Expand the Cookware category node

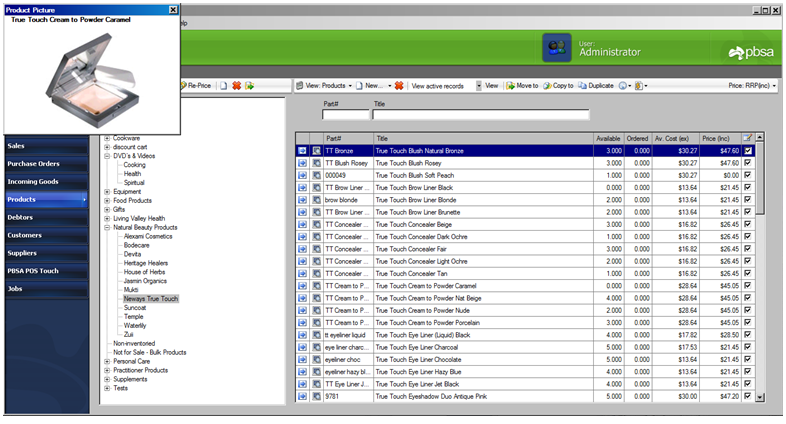coord(107,138)
